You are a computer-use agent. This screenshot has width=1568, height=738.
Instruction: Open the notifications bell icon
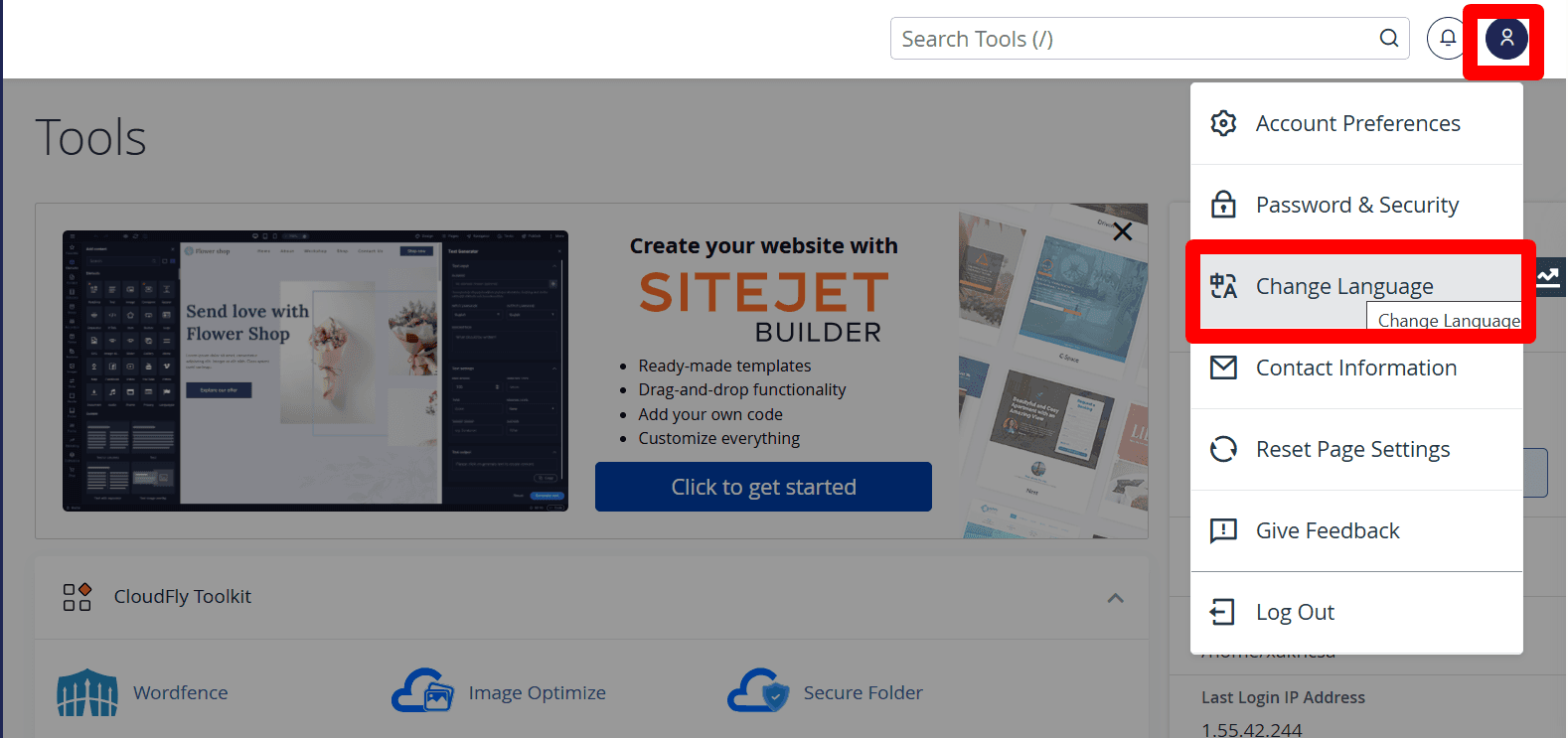[1447, 39]
